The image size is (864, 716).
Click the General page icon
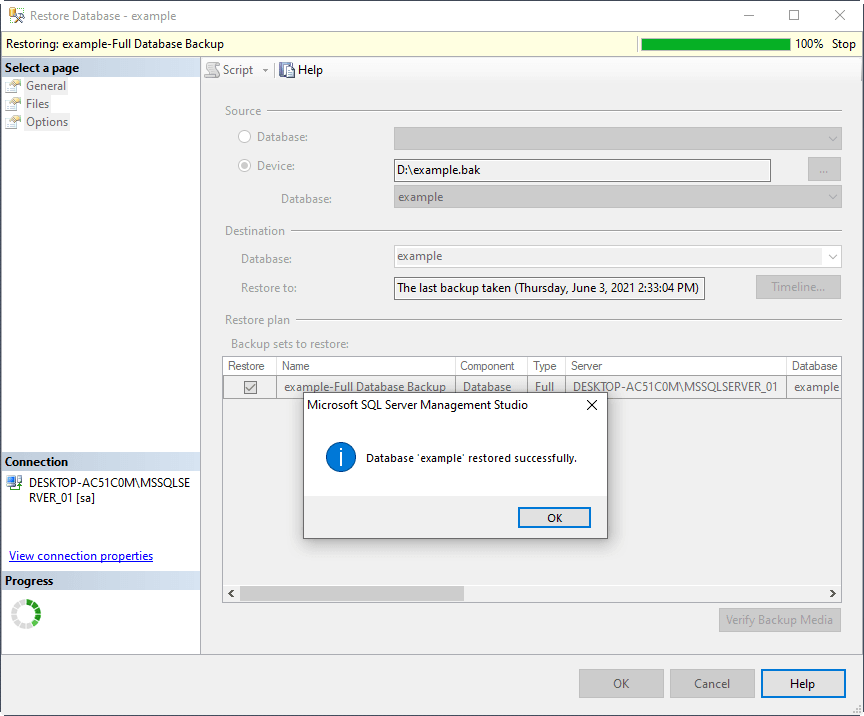13,86
